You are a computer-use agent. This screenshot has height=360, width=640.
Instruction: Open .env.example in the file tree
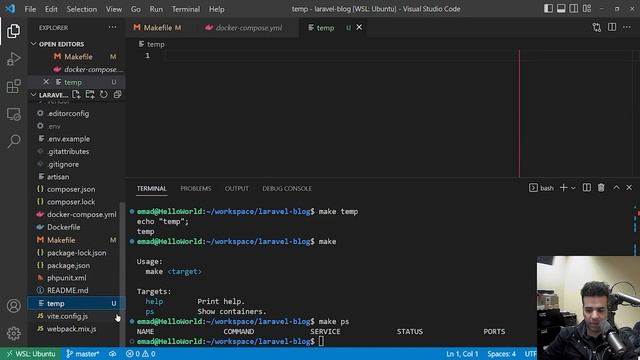click(x=69, y=139)
